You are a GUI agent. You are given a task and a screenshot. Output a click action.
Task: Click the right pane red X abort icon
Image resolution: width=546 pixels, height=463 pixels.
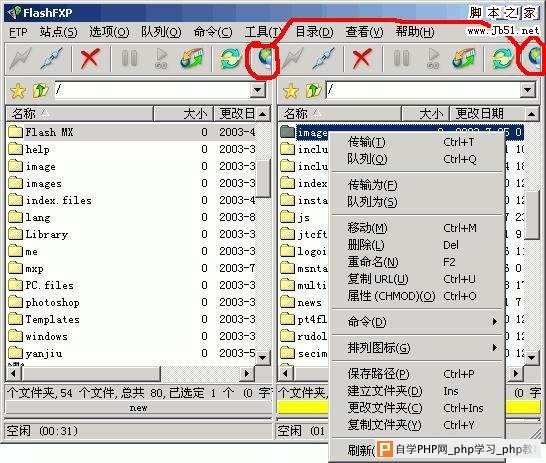(x=361, y=58)
